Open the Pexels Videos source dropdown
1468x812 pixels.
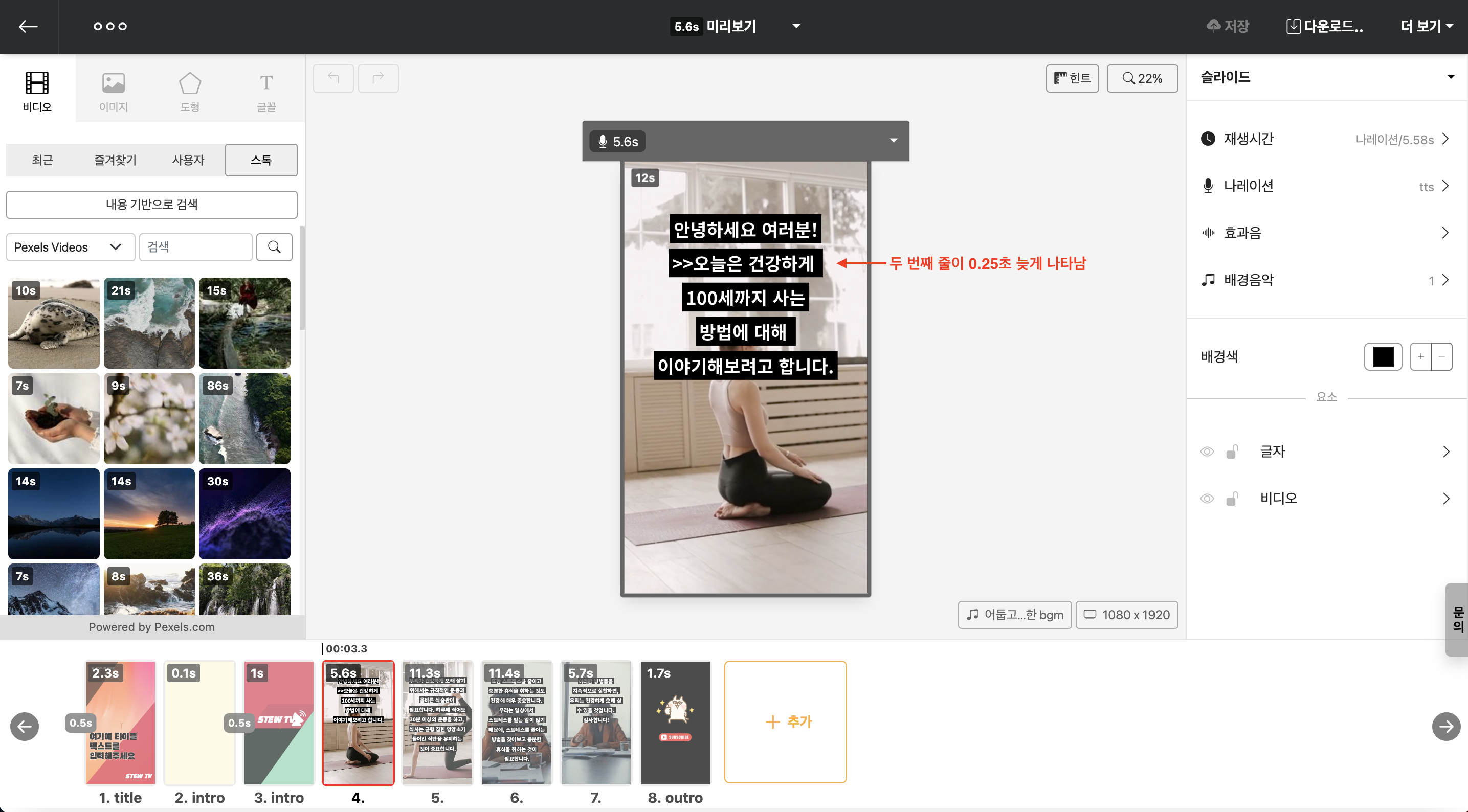[70, 247]
